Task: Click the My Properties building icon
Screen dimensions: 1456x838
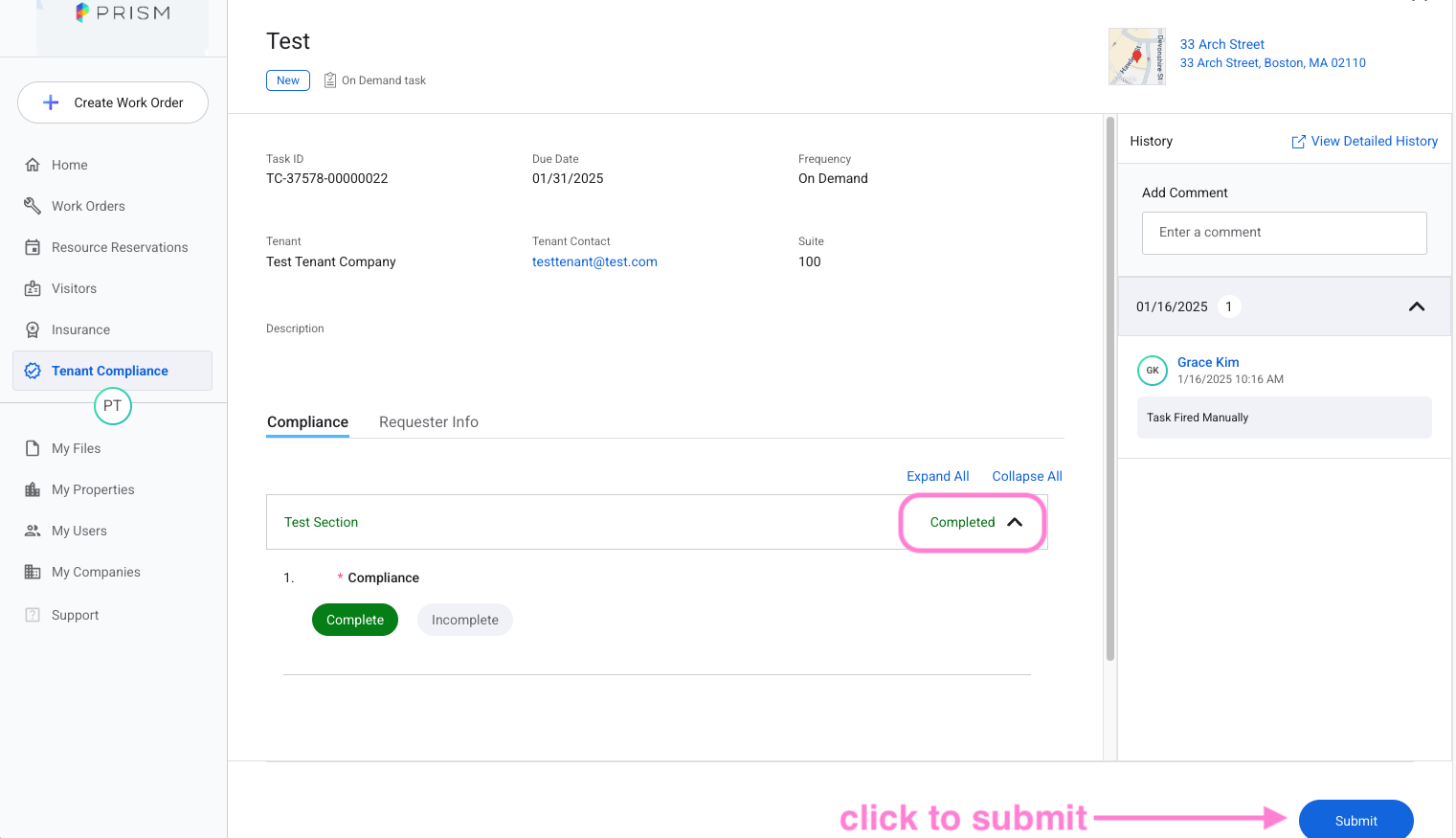Action: (33, 489)
